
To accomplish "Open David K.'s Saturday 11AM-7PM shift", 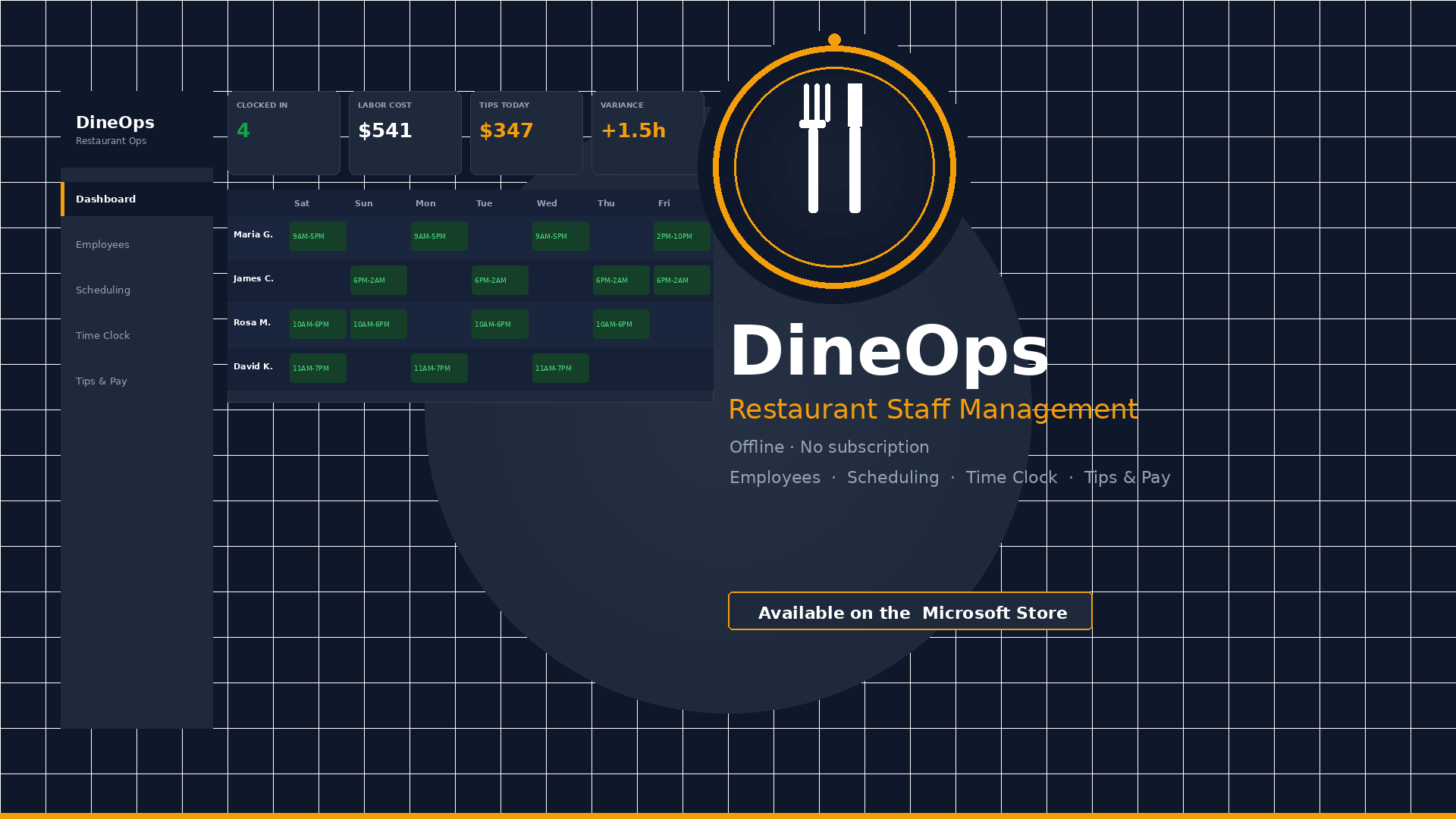I will [x=318, y=368].
